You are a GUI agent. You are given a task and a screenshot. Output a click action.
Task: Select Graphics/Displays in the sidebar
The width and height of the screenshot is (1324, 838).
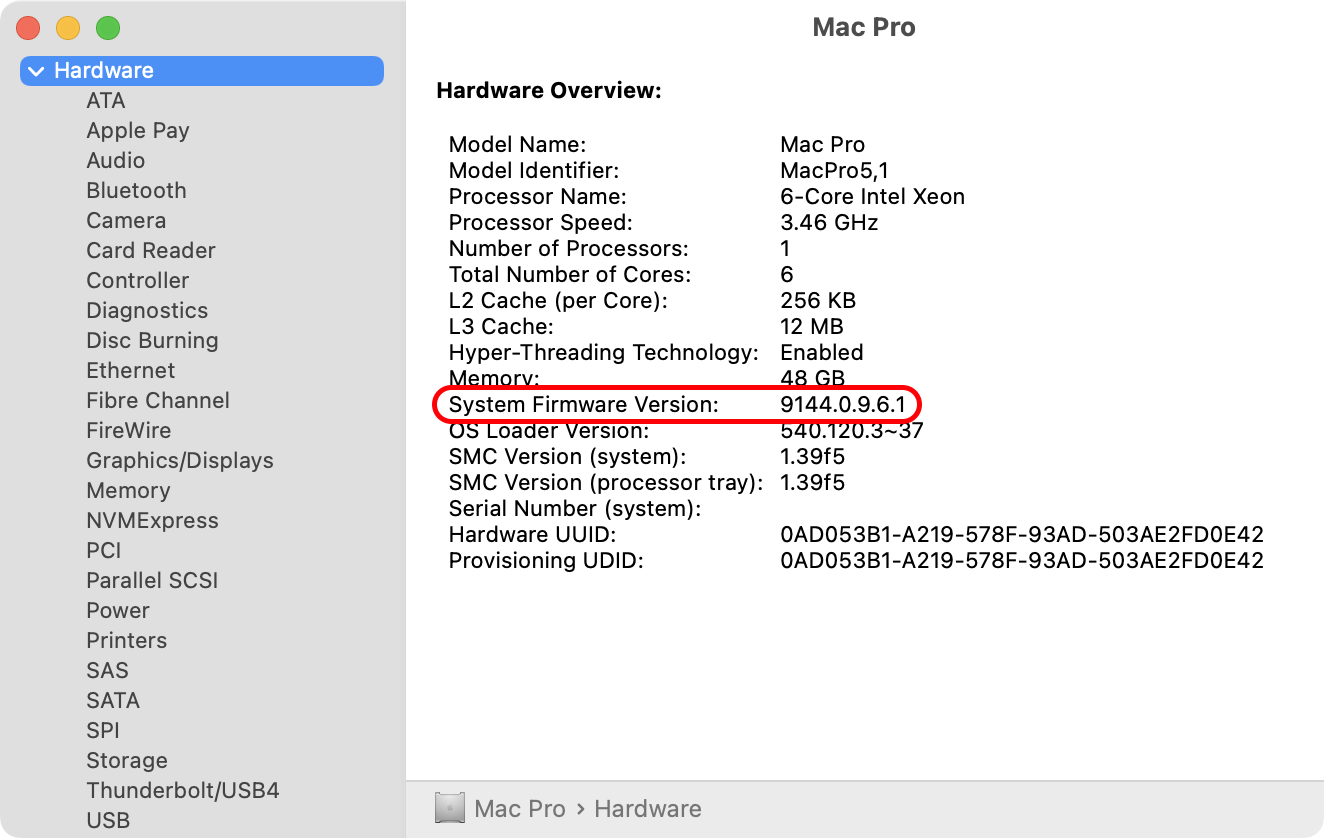[180, 461]
